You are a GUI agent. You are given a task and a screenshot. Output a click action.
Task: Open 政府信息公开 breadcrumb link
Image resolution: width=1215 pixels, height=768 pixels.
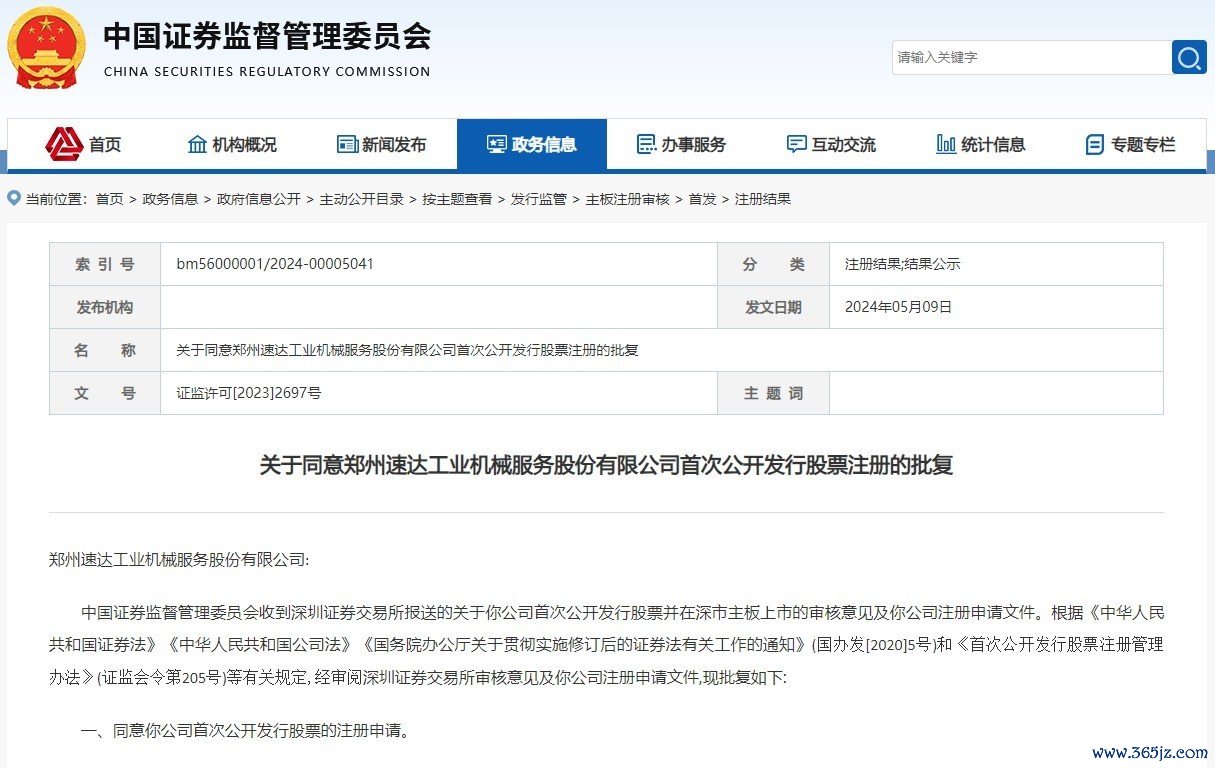point(259,199)
